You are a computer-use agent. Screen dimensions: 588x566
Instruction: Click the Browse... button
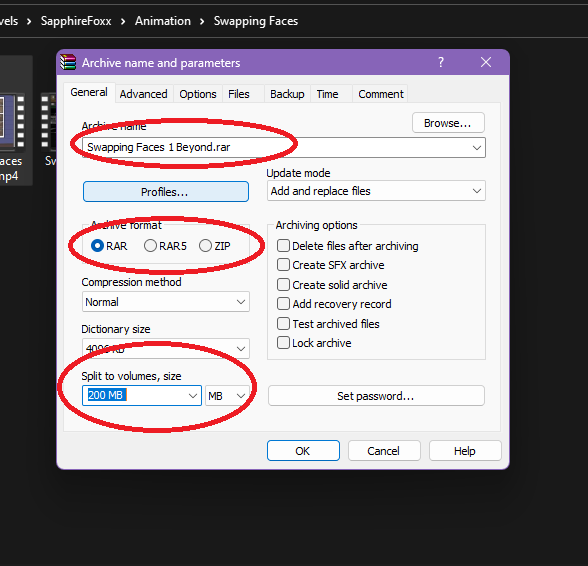pos(448,123)
